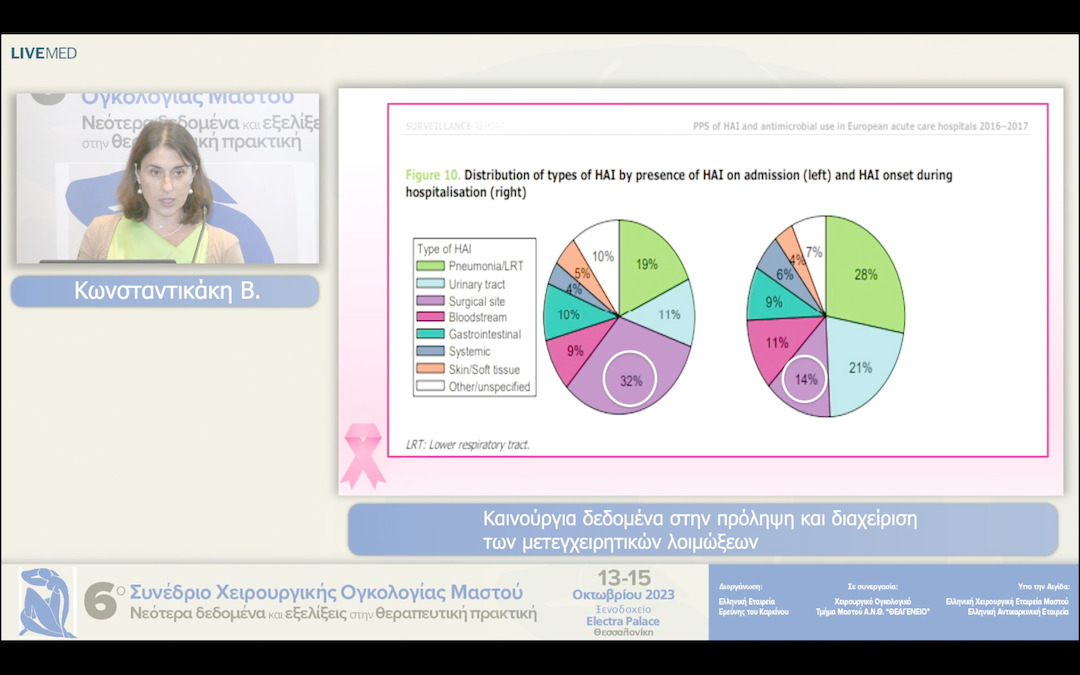Select the speaker video thumbnail
Screen dimensions: 1080x675
tap(167, 178)
